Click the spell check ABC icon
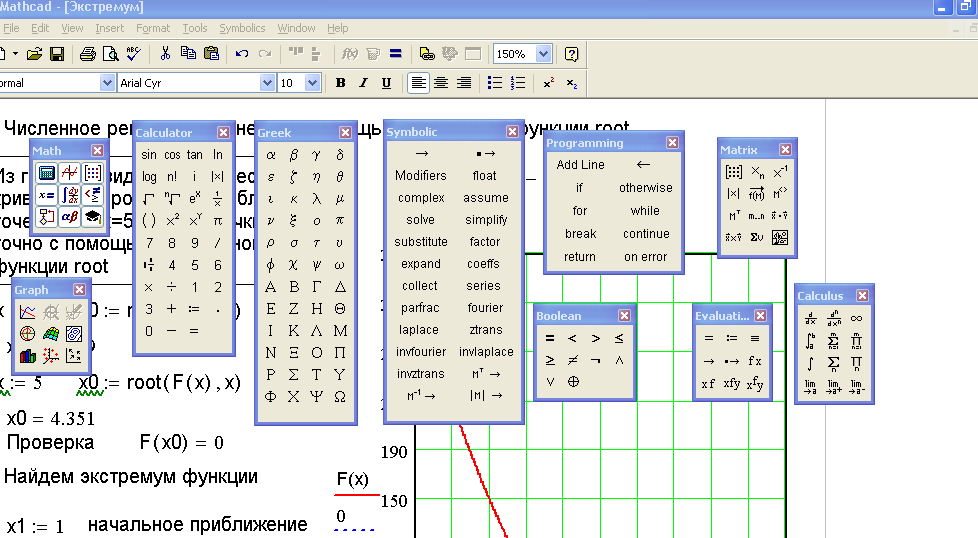This screenshot has width=978, height=538. click(x=133, y=54)
